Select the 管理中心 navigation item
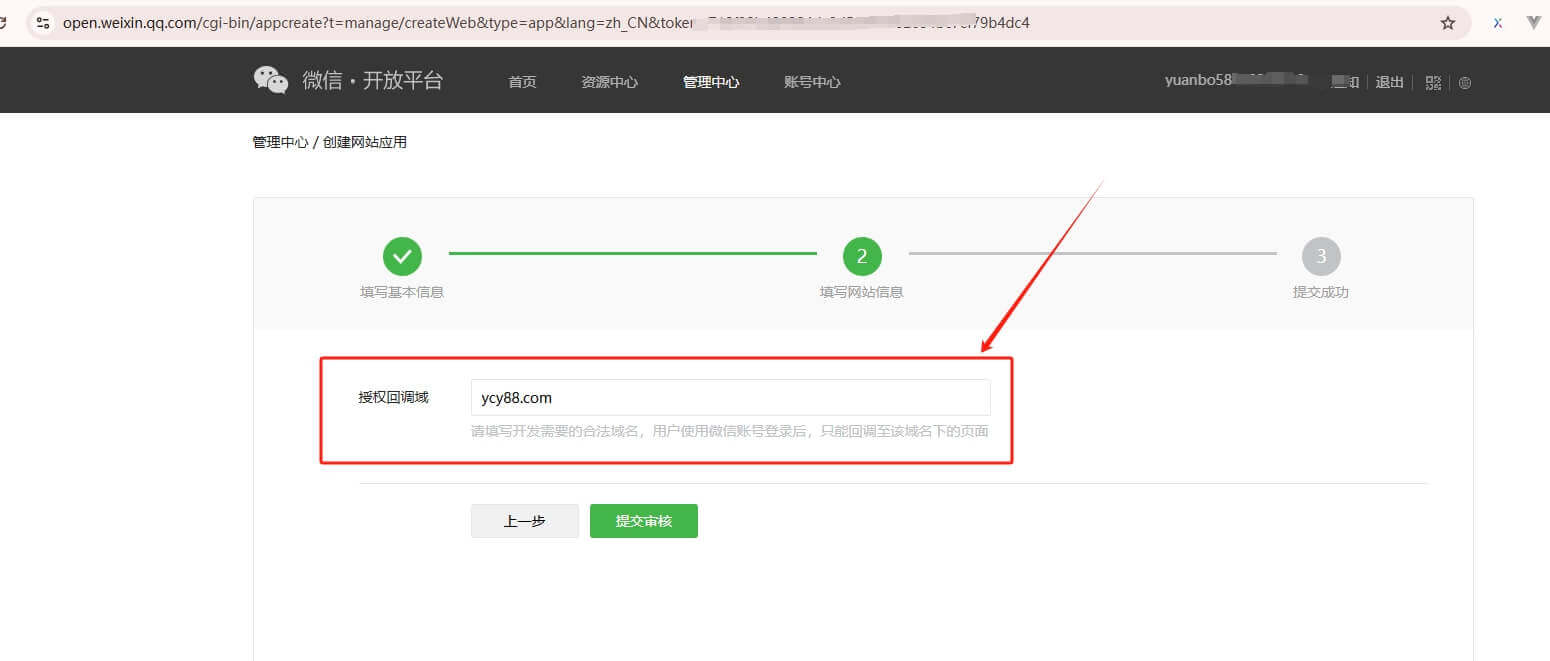 (711, 82)
